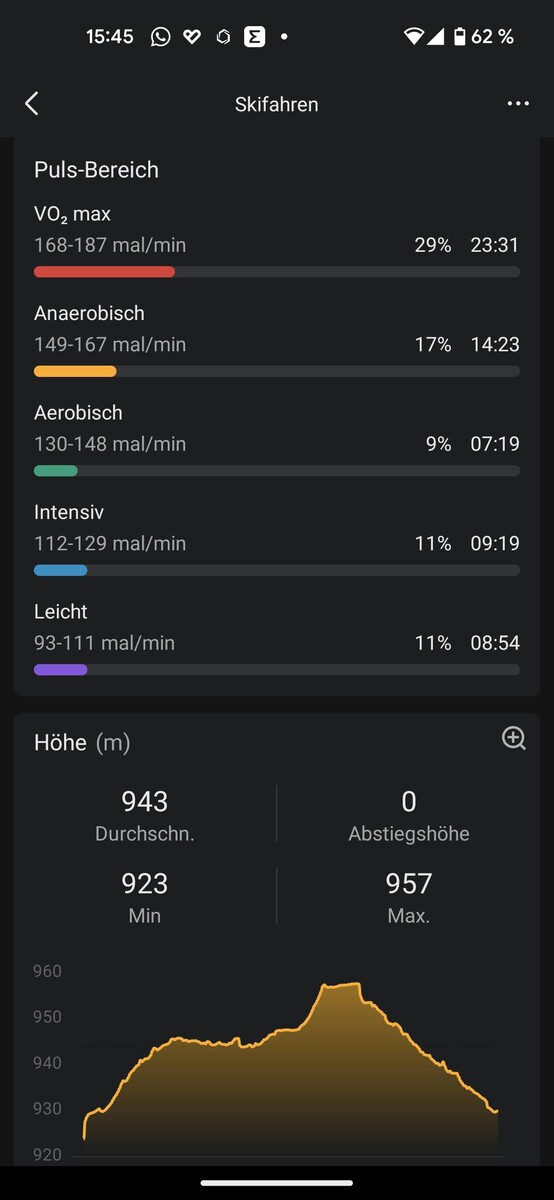Tap the Skifahren page title
554x1200 pixels.
coord(277,104)
